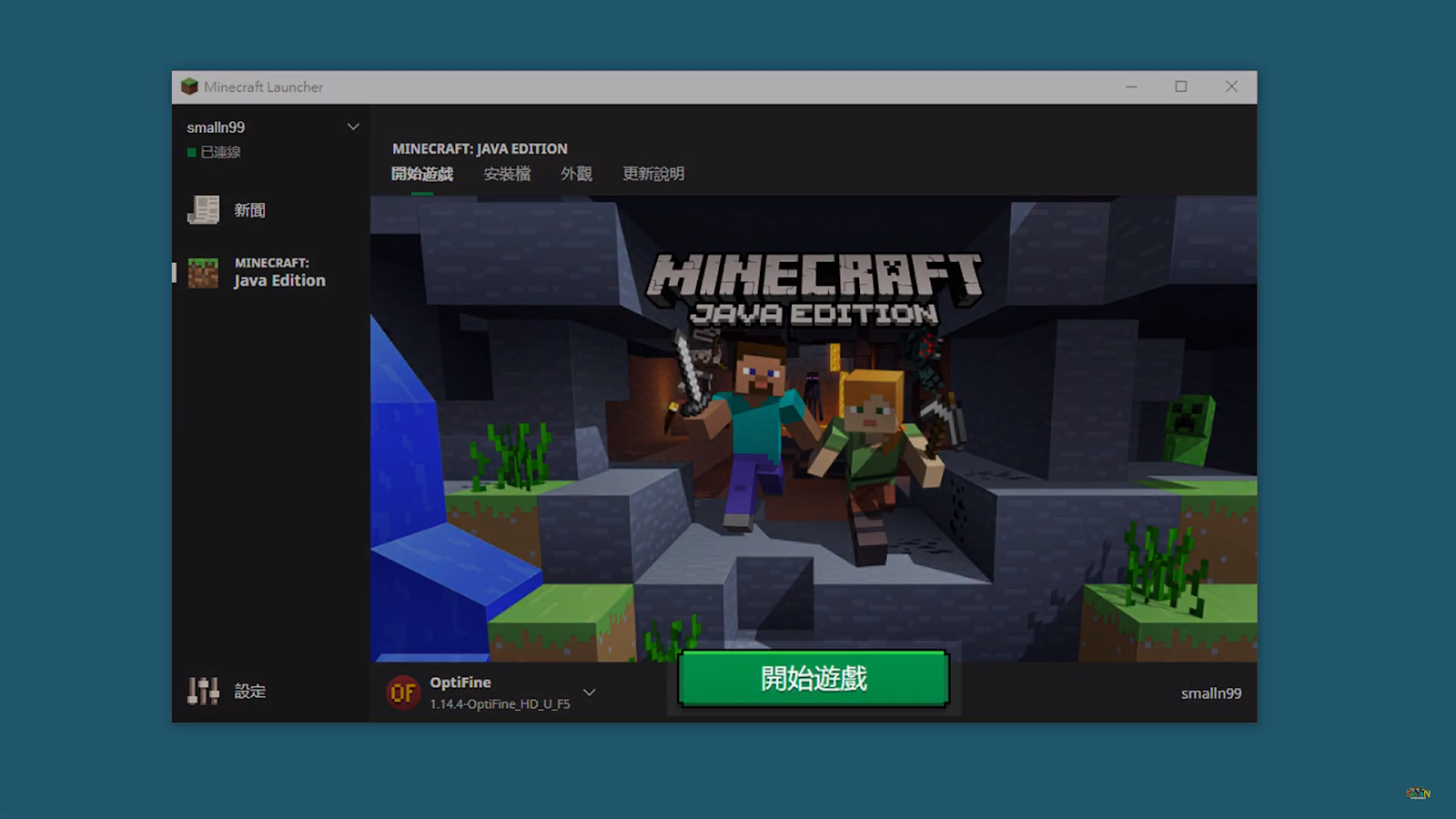The image size is (1456, 819).
Task: Click the 已連線 online status text
Action: 220,152
